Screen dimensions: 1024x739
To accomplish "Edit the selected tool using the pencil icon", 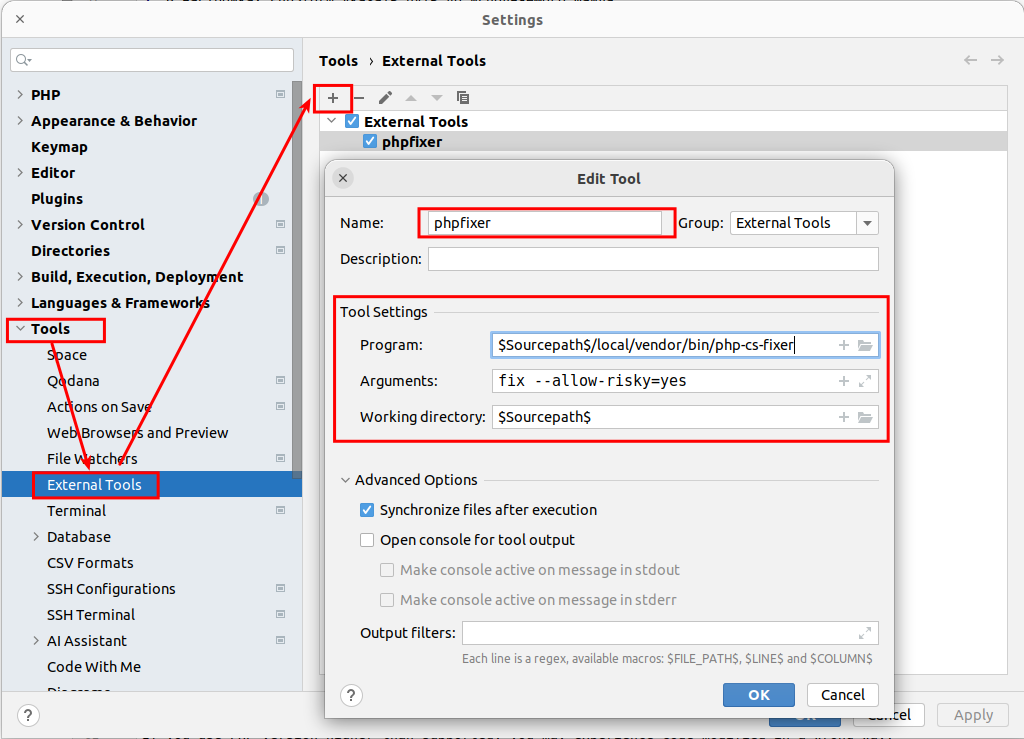I will click(386, 98).
